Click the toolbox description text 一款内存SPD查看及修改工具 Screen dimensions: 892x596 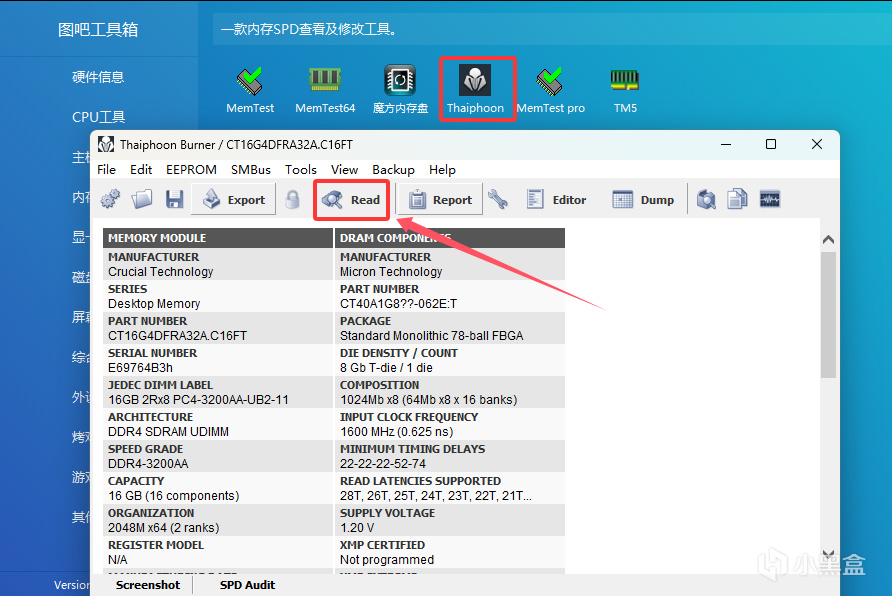click(x=309, y=29)
